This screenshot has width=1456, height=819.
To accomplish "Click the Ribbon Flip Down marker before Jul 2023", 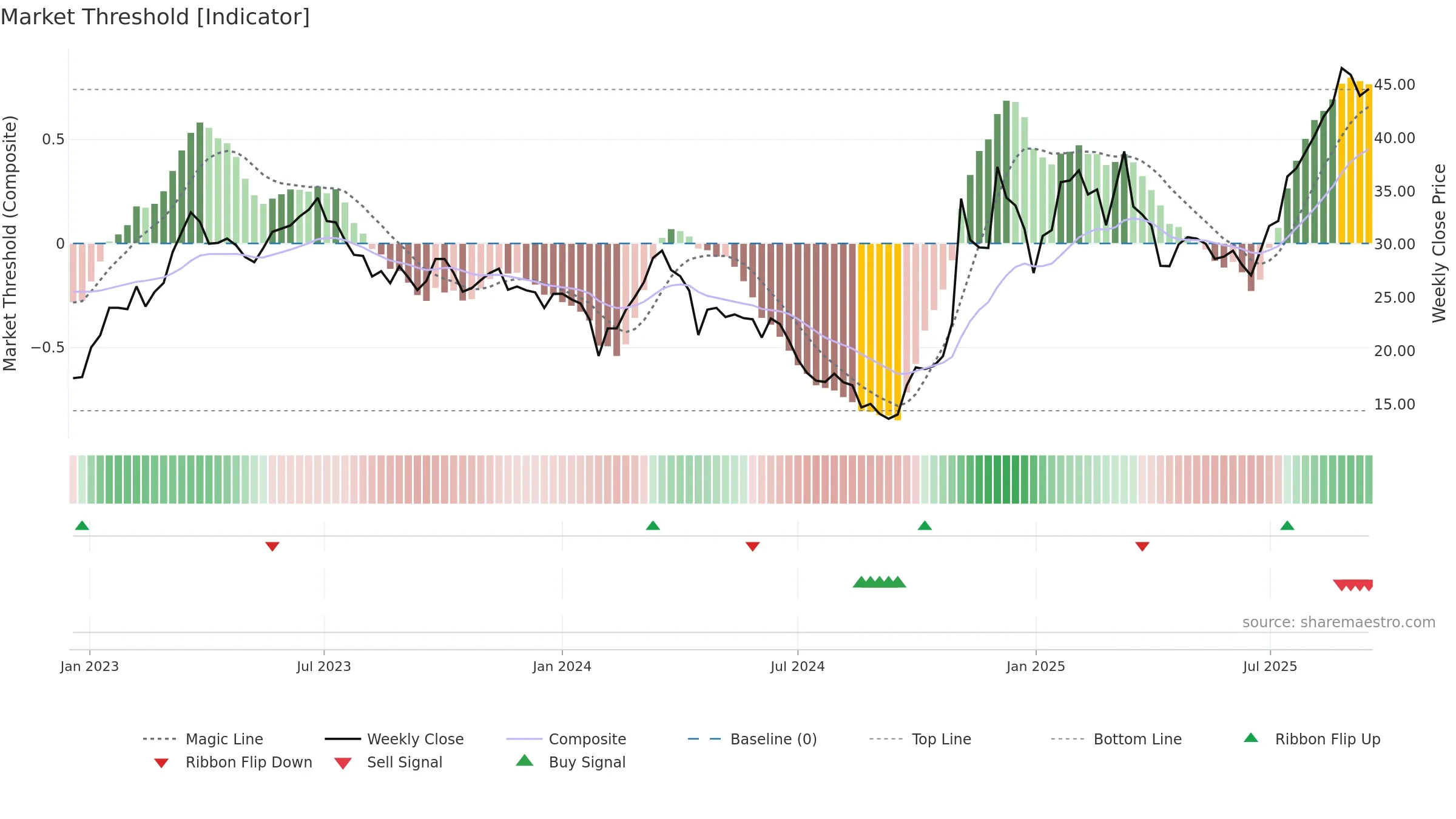I will (x=272, y=547).
